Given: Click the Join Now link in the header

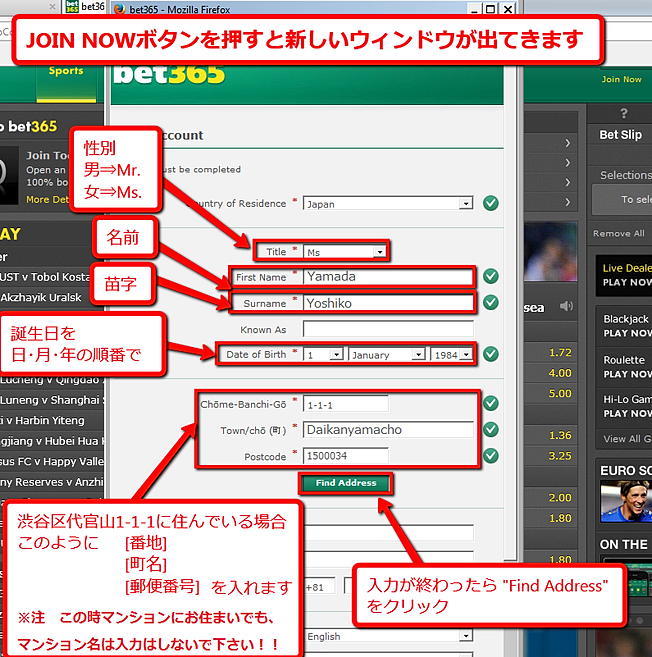Looking at the screenshot, I should point(621,80).
